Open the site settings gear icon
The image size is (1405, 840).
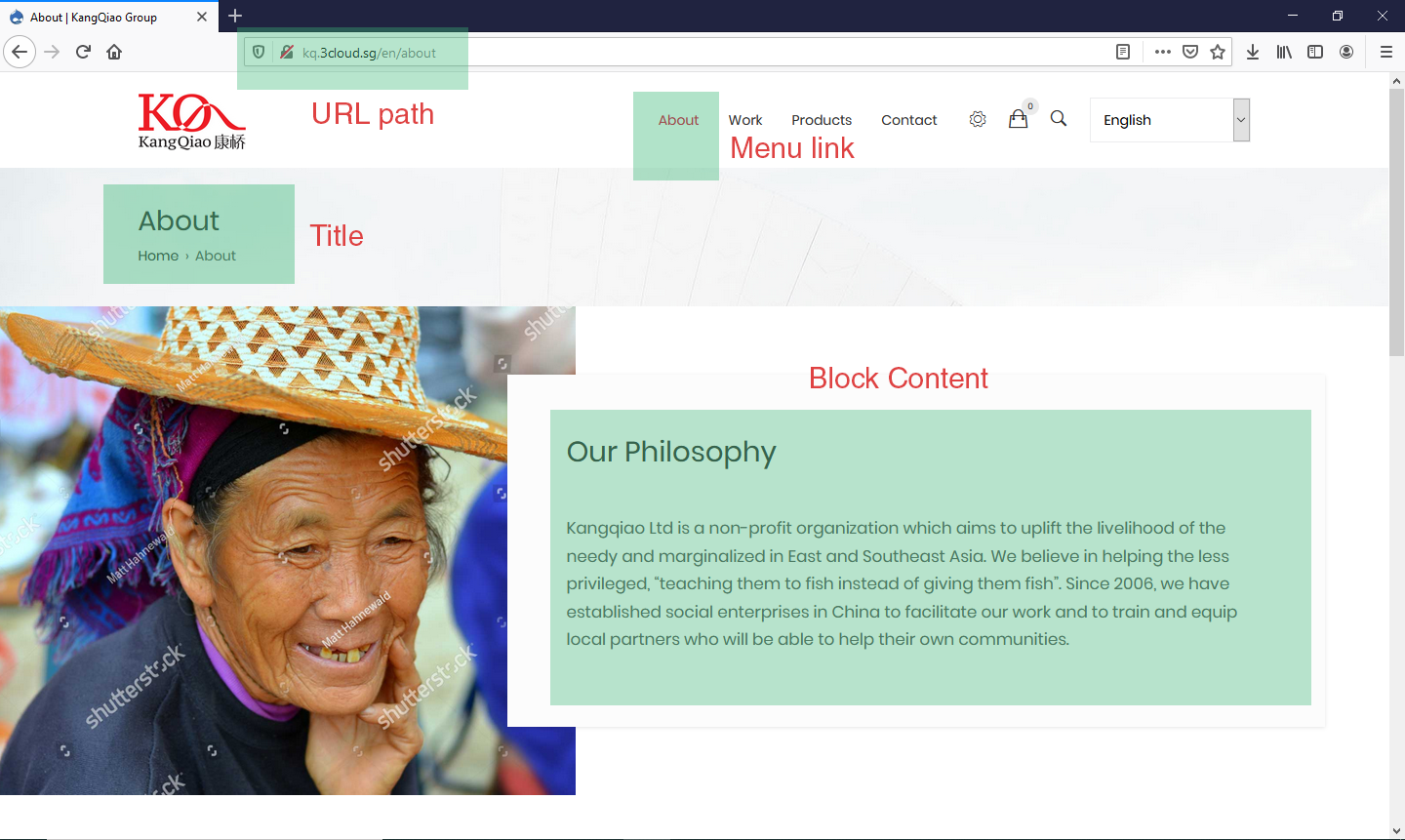tap(978, 119)
